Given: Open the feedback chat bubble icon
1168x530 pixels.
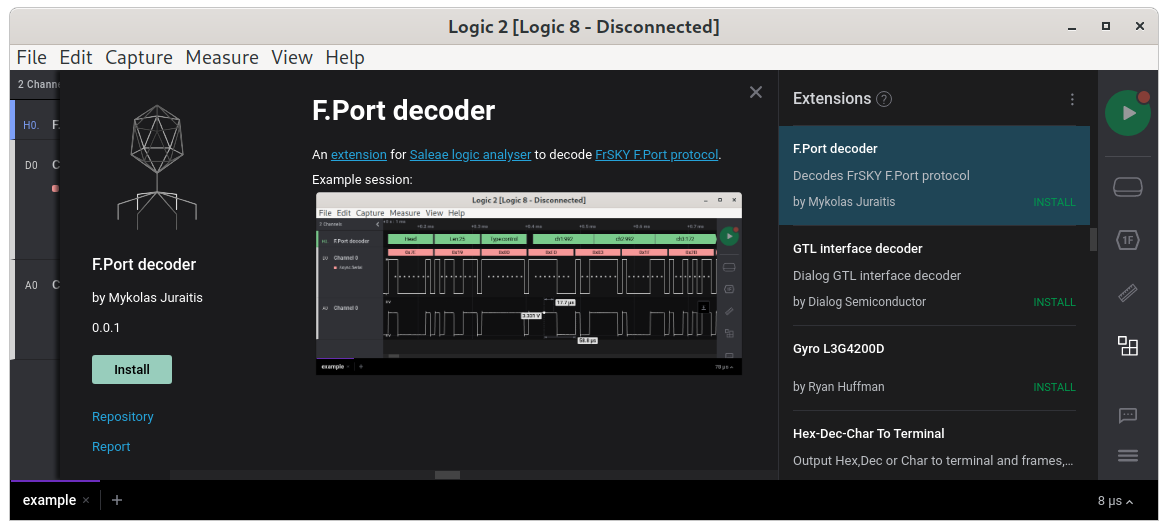Looking at the screenshot, I should [x=1128, y=415].
